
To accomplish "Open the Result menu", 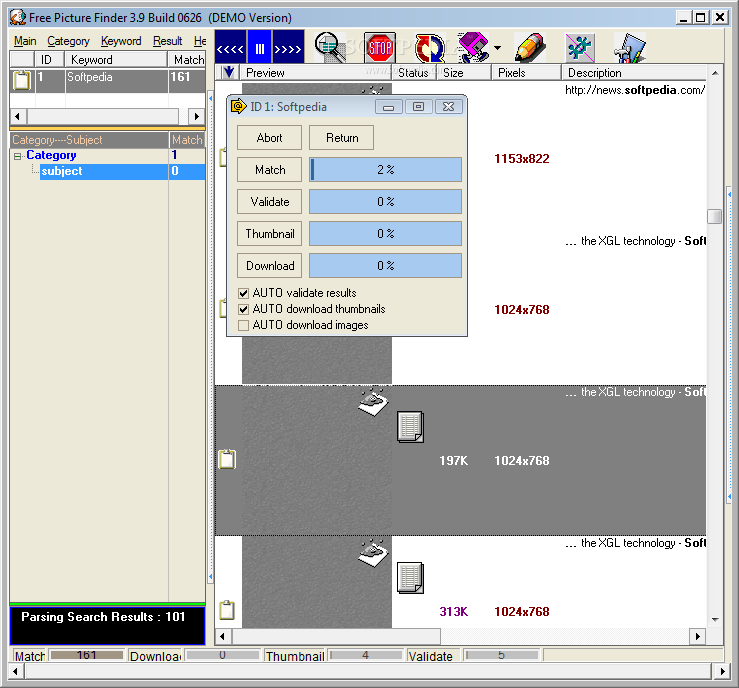I will point(167,41).
